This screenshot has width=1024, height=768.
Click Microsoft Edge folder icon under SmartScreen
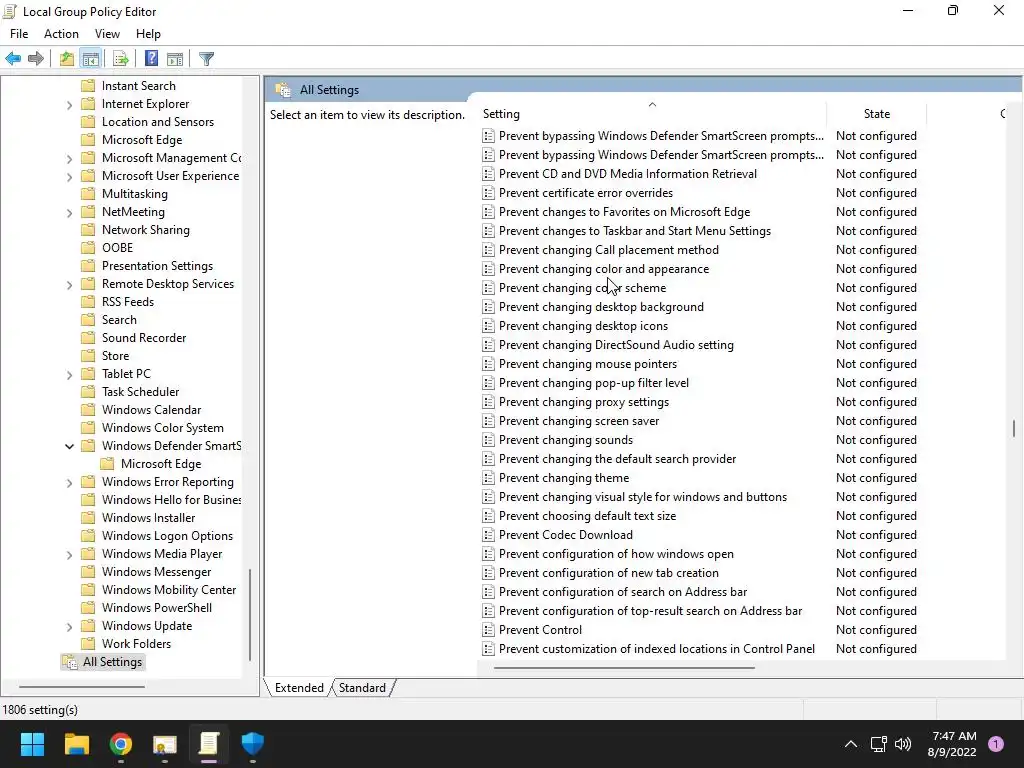(x=108, y=464)
